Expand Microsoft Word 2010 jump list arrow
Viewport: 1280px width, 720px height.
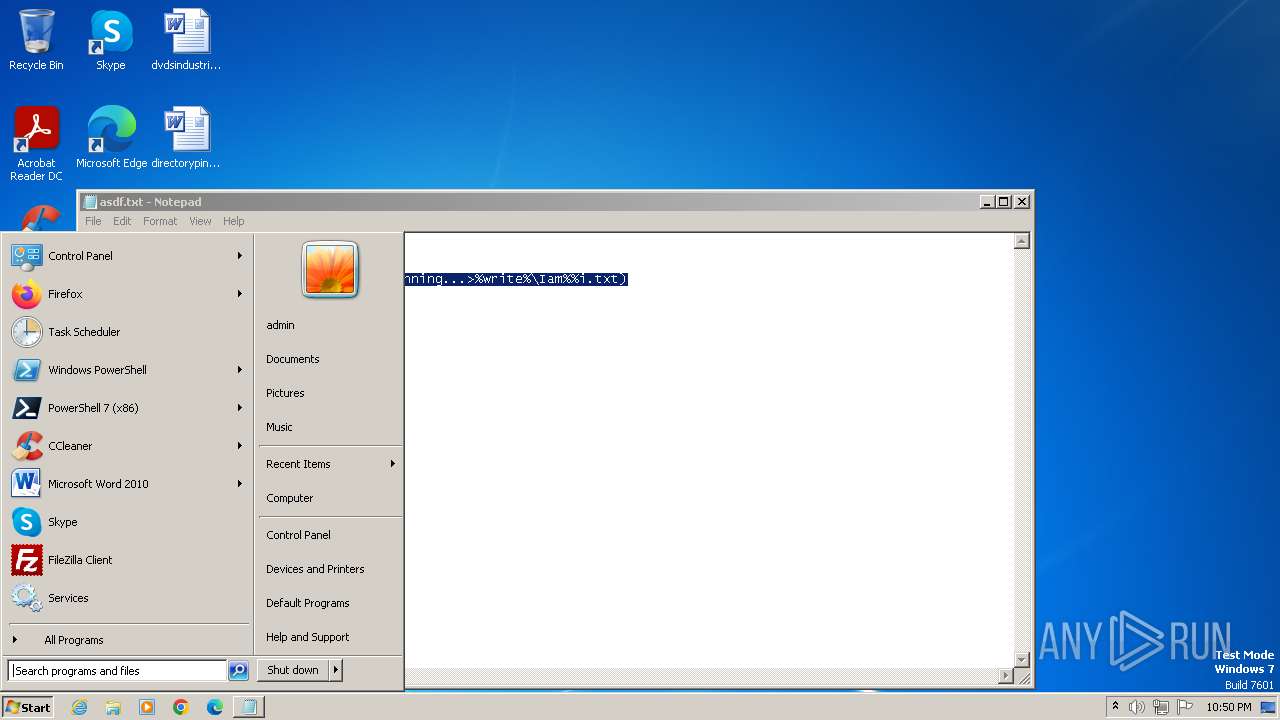(x=240, y=484)
